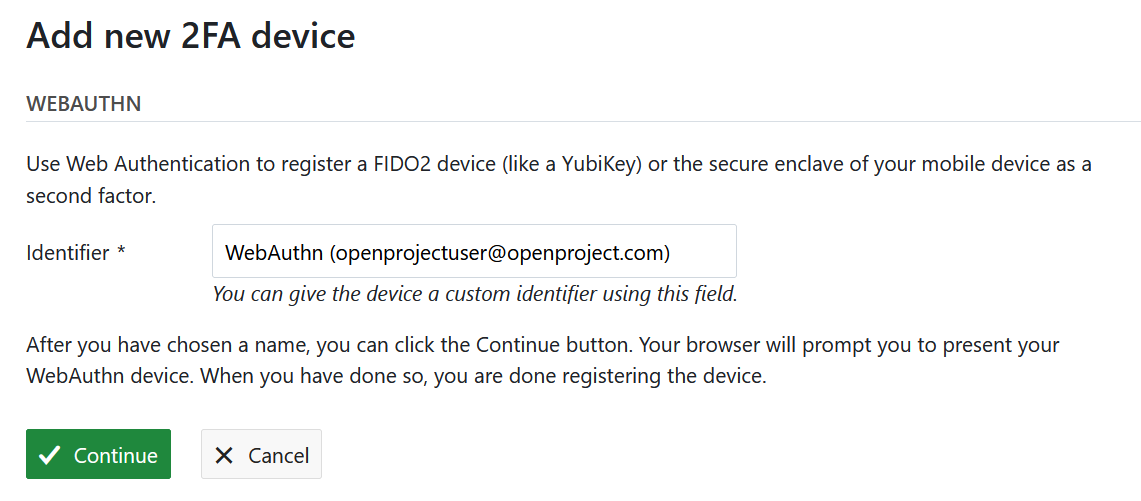Image resolution: width=1141 pixels, height=501 pixels.
Task: Click 'After you have chosen a name' text
Action: pos(150,346)
